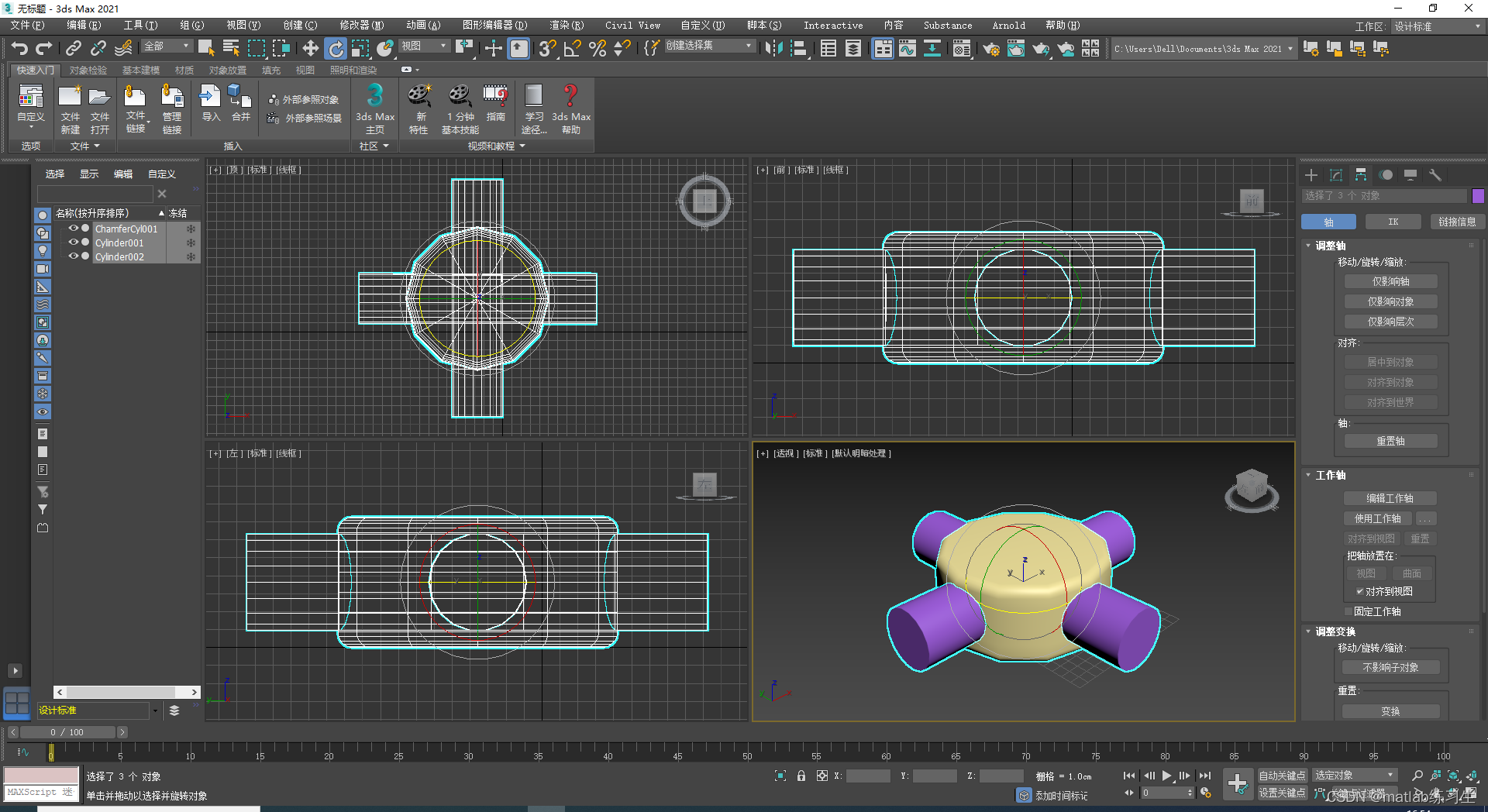Switch to the Utilities wrench panel
The width and height of the screenshot is (1488, 812).
point(1435,175)
